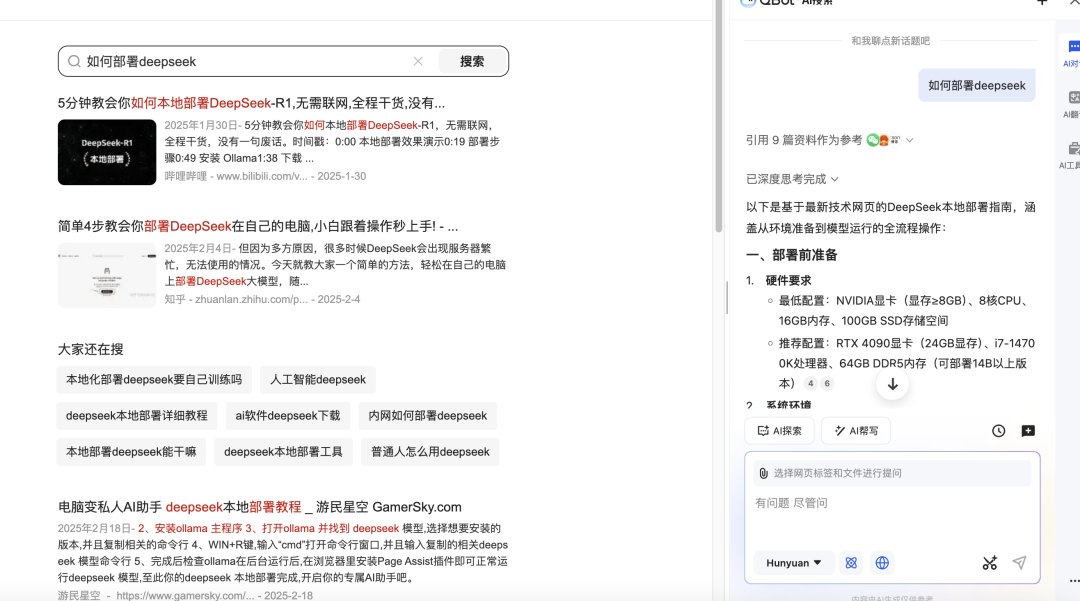
Task: Click the source icons beside 引用 9 篇资料
Action: [x=884, y=140]
